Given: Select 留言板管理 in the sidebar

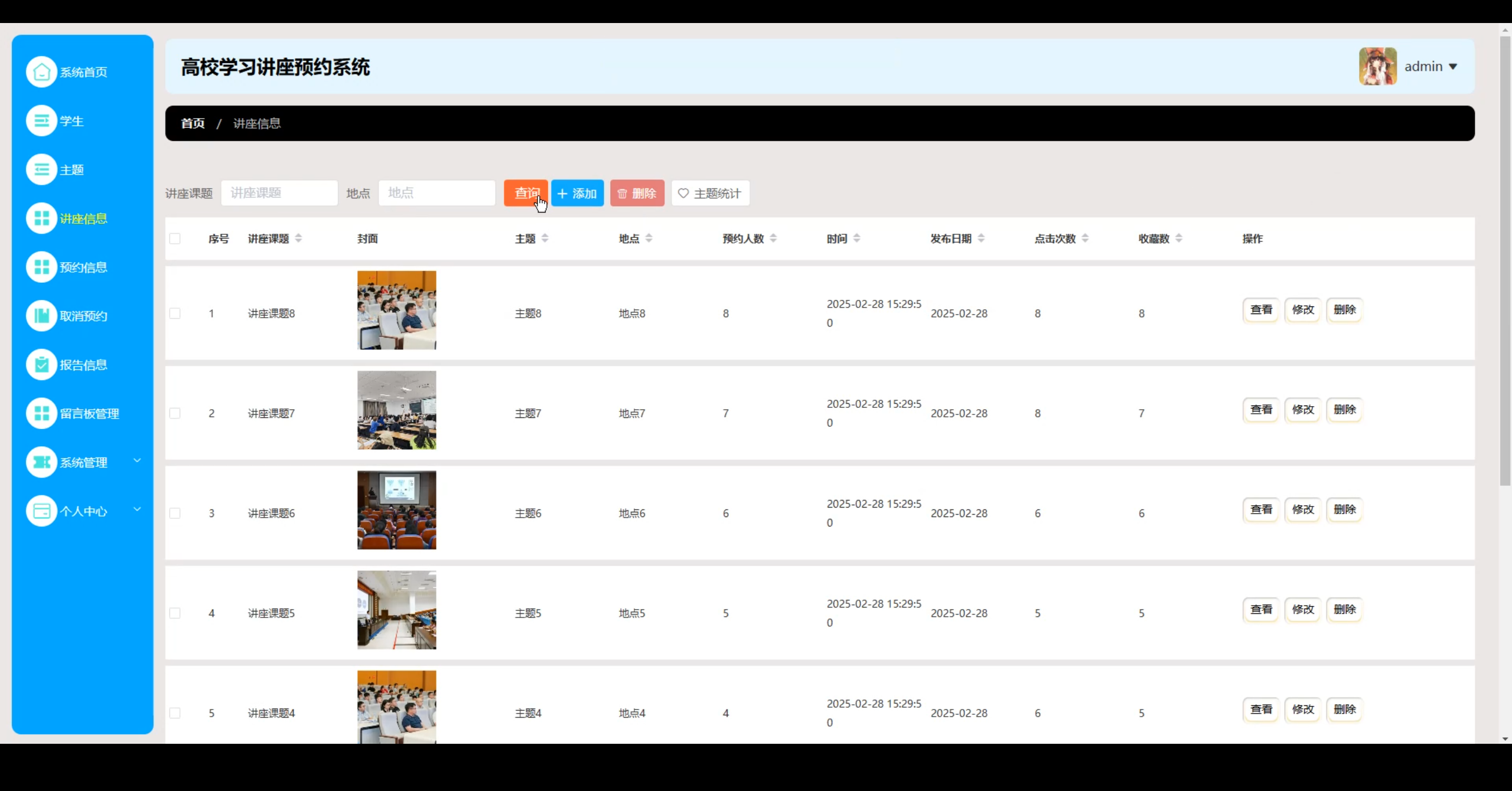Looking at the screenshot, I should pyautogui.click(x=90, y=413).
